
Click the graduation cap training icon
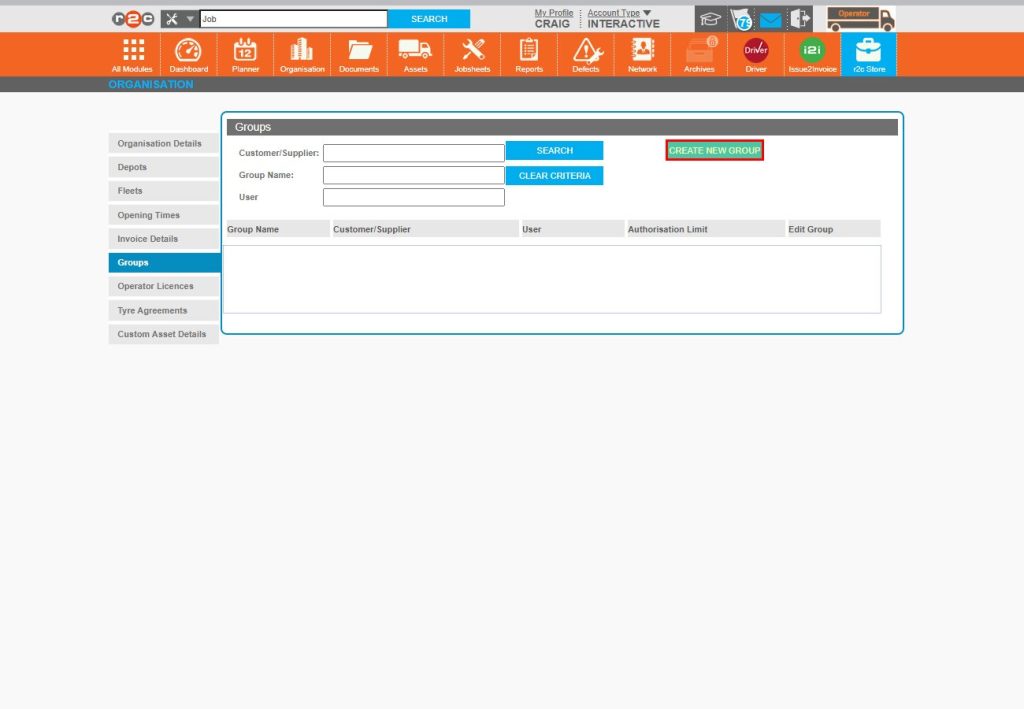coord(710,18)
